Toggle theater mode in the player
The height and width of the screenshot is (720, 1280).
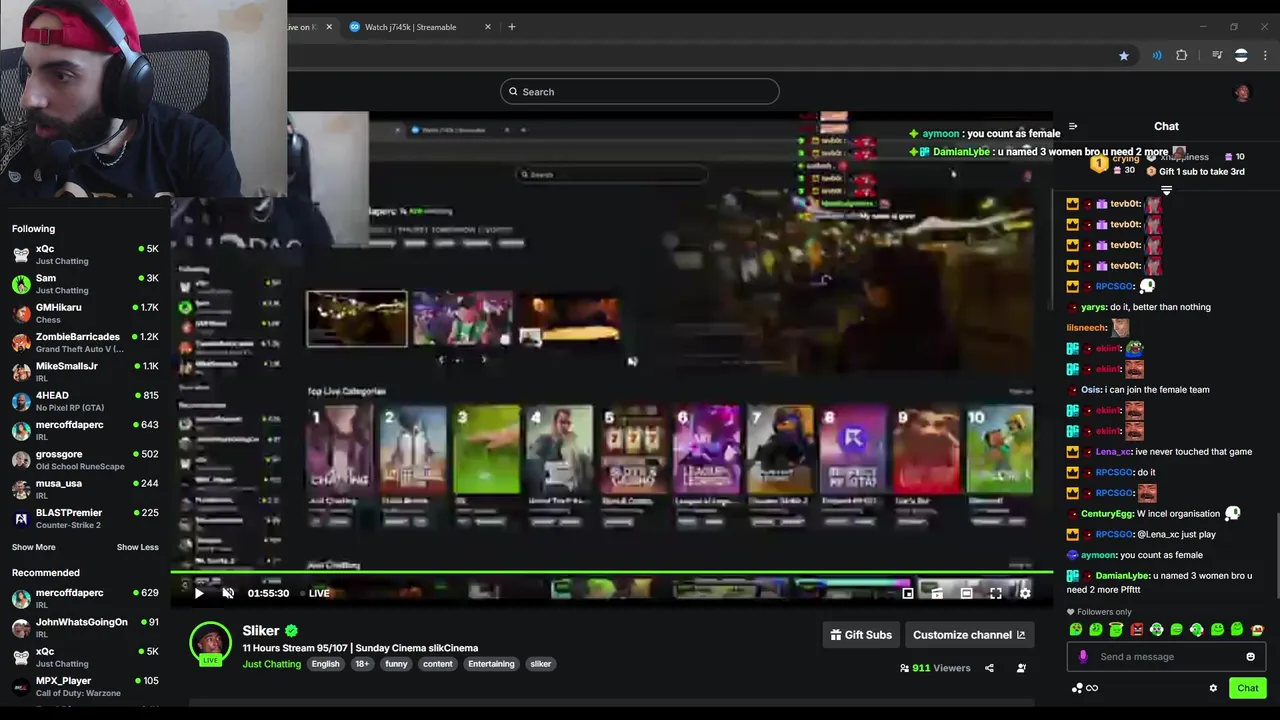[966, 593]
